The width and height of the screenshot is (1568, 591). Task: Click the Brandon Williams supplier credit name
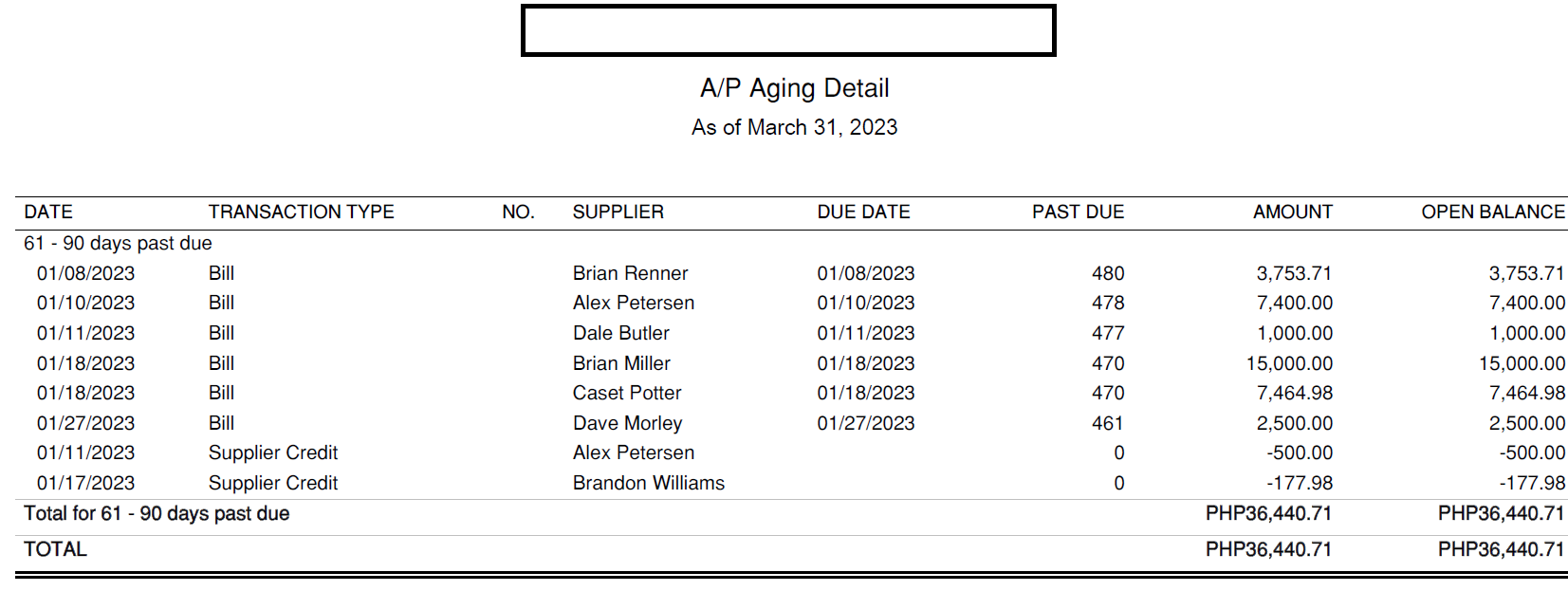(x=648, y=483)
